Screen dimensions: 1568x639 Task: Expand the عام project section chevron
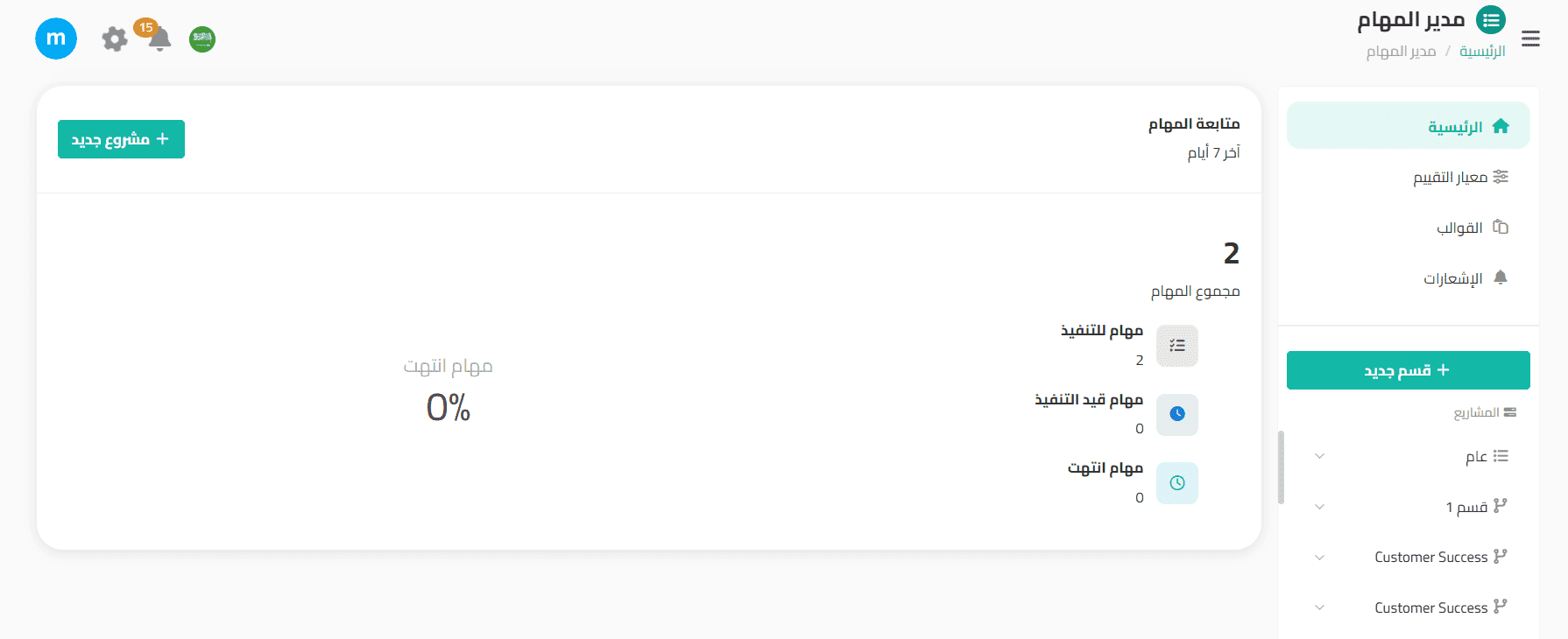coord(1319,456)
